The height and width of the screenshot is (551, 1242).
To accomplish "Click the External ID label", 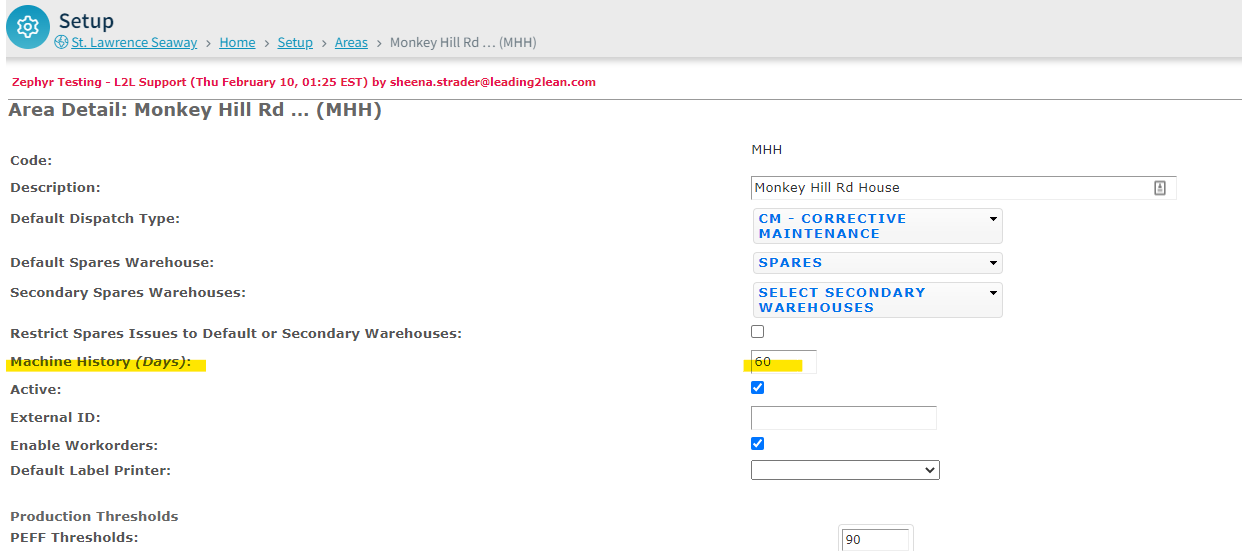I will pos(56,418).
